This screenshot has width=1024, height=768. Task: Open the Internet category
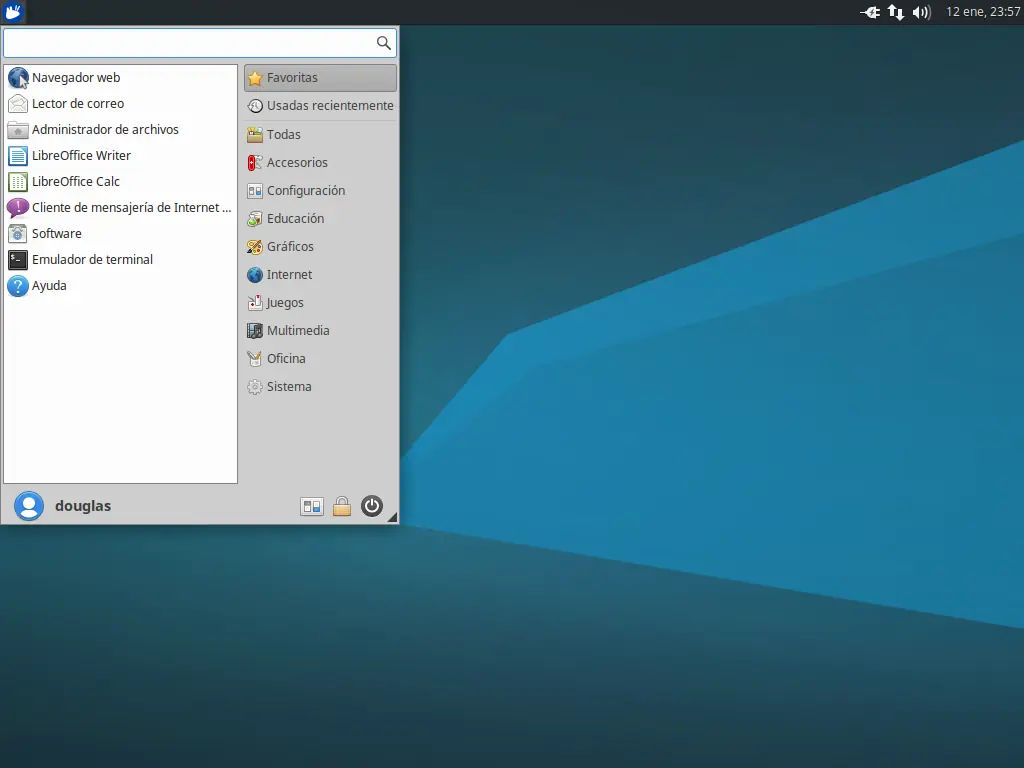[x=320, y=275]
